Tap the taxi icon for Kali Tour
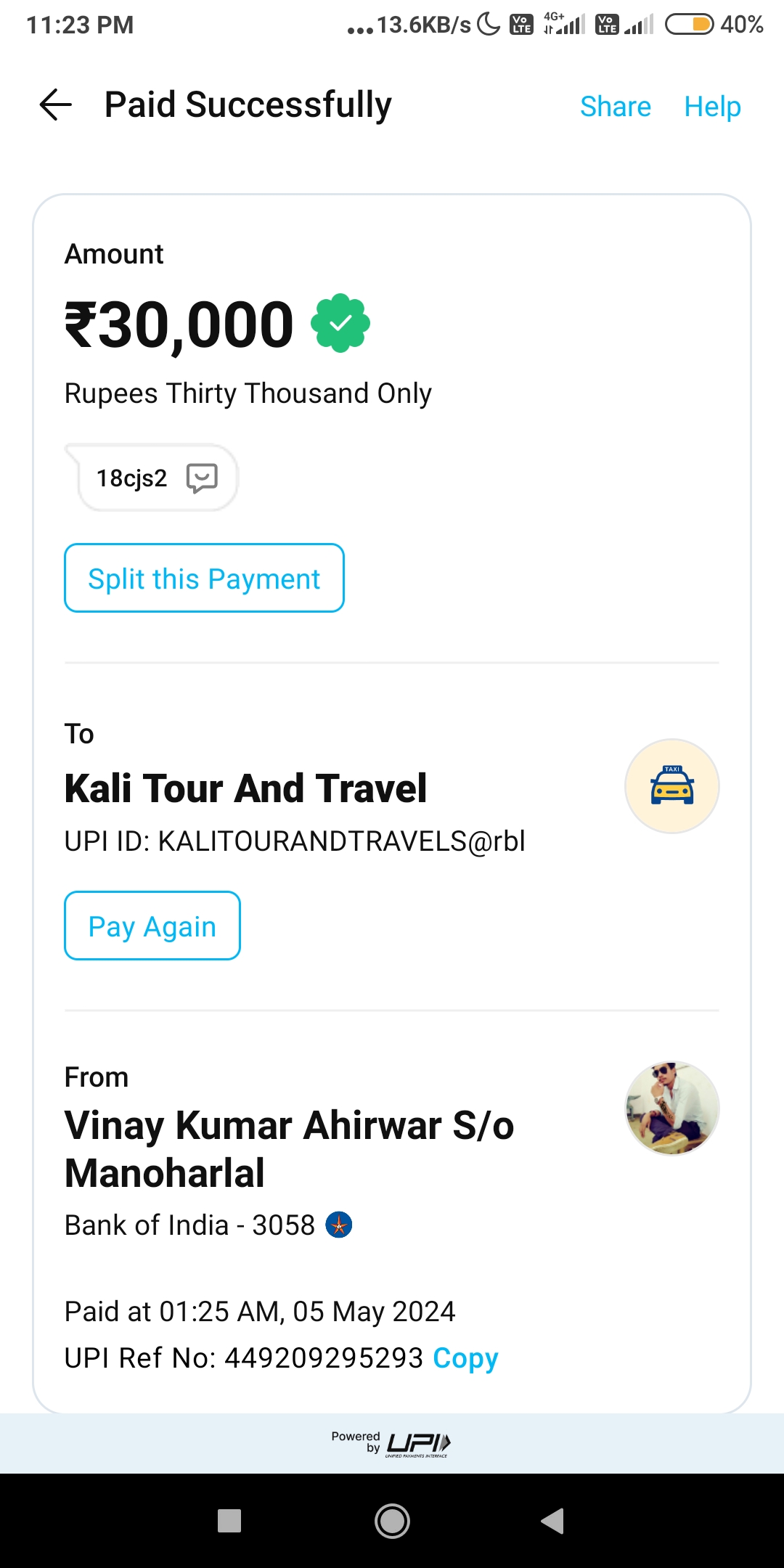The width and height of the screenshot is (784, 1568). 671,786
